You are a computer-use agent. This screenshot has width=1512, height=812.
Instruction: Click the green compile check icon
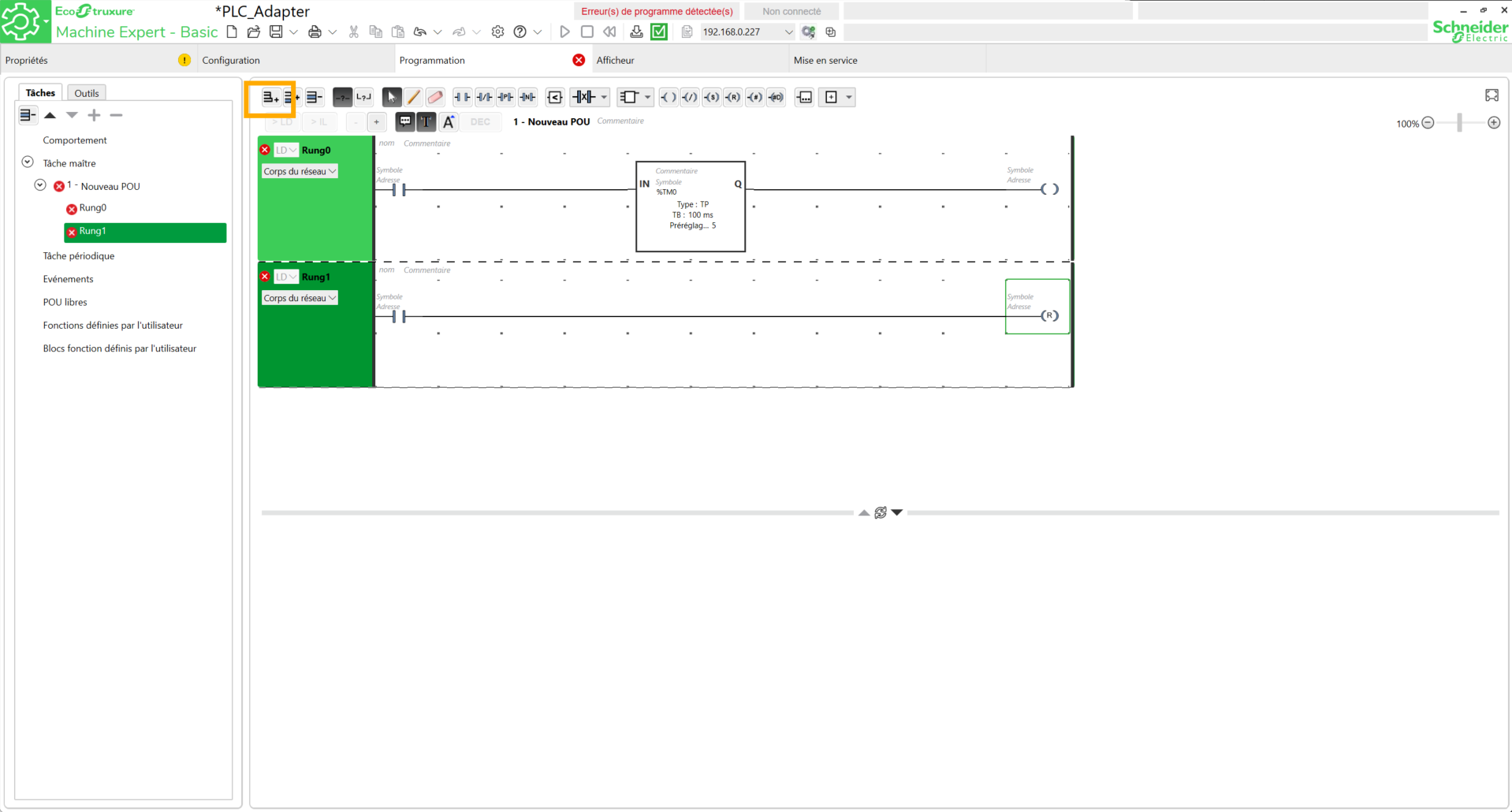click(659, 32)
